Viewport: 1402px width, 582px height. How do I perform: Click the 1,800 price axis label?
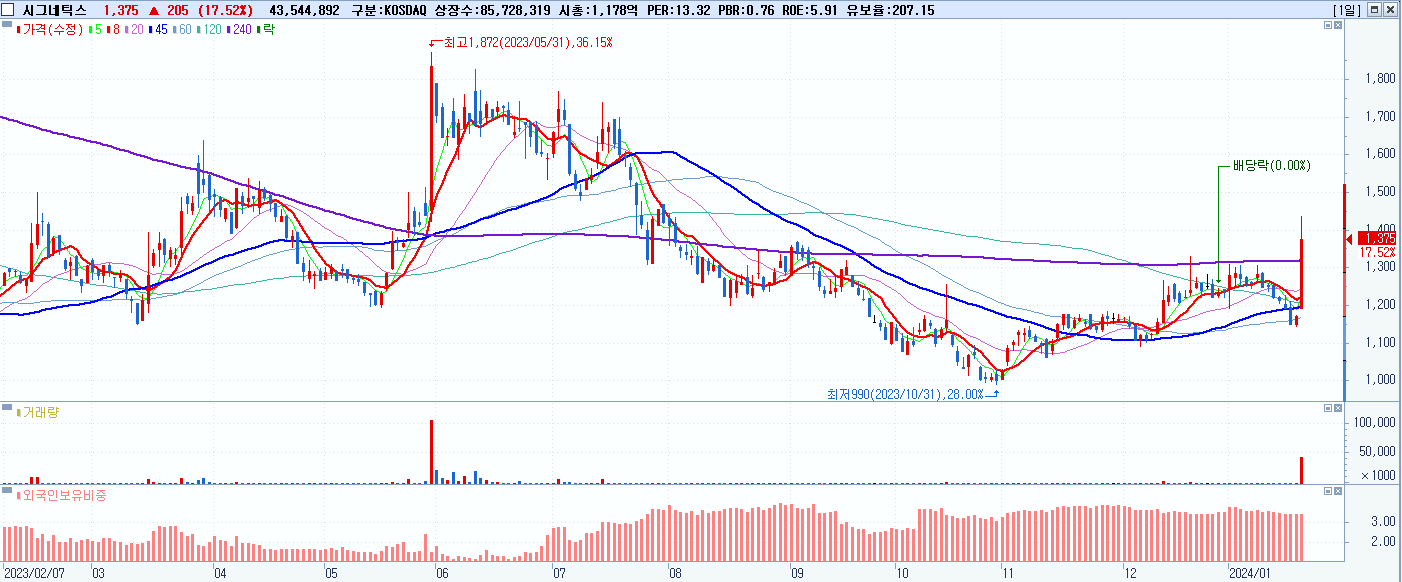point(1381,78)
